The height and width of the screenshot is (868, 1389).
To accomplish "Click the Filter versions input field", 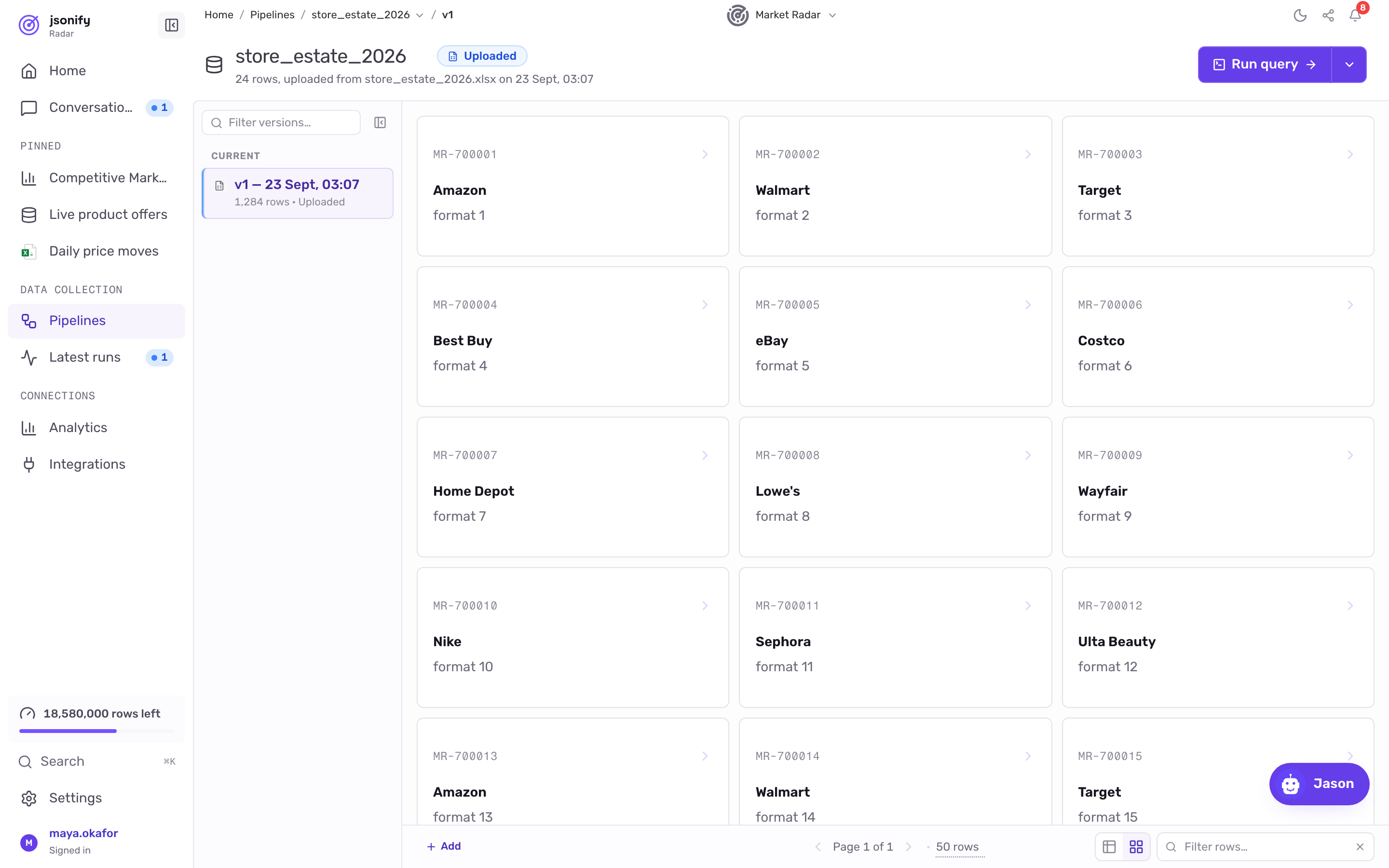I will 281,123.
